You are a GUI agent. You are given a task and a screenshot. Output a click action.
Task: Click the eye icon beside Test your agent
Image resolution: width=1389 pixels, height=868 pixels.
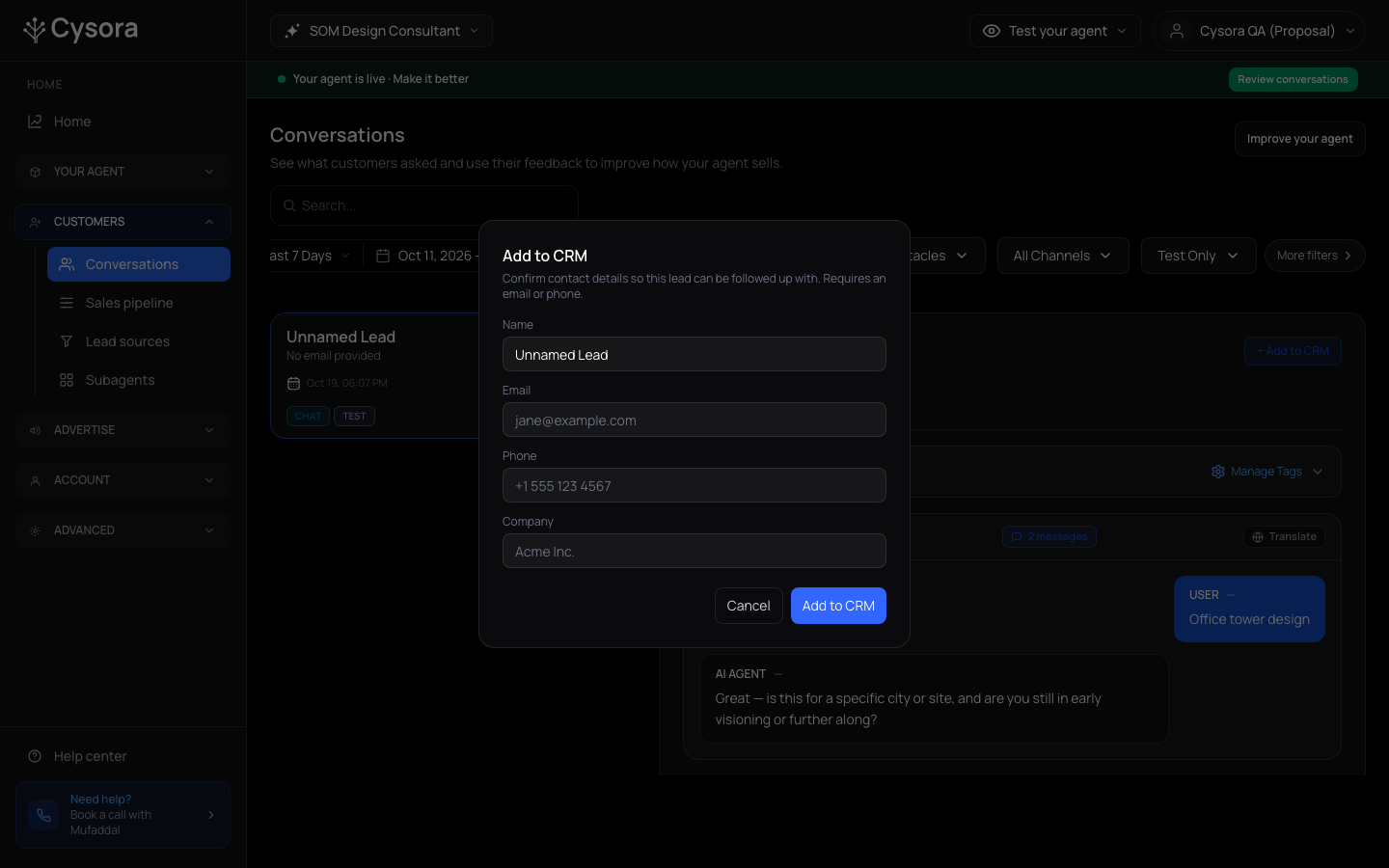point(991,31)
